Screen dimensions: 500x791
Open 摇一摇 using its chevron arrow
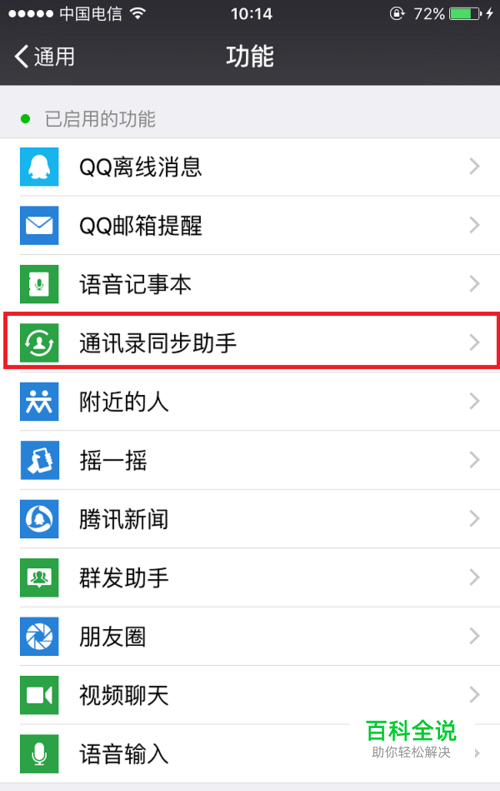(474, 460)
